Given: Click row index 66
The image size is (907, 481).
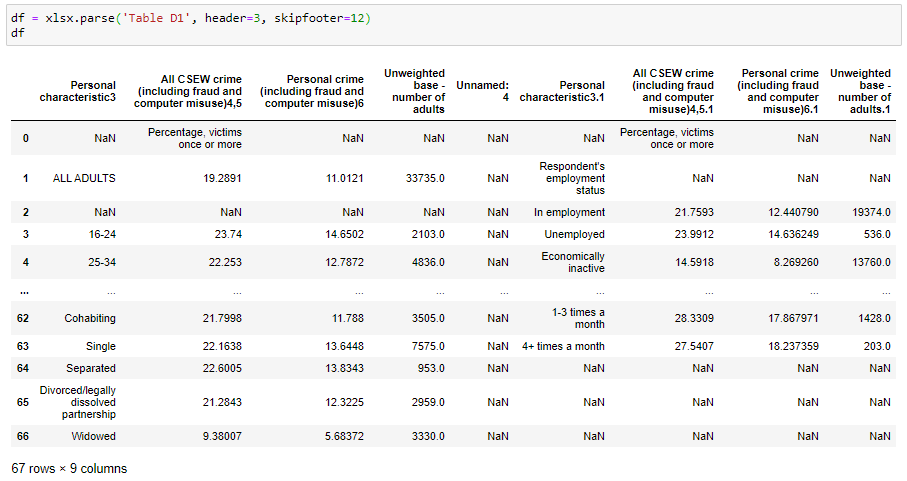Looking at the screenshot, I should (23, 436).
